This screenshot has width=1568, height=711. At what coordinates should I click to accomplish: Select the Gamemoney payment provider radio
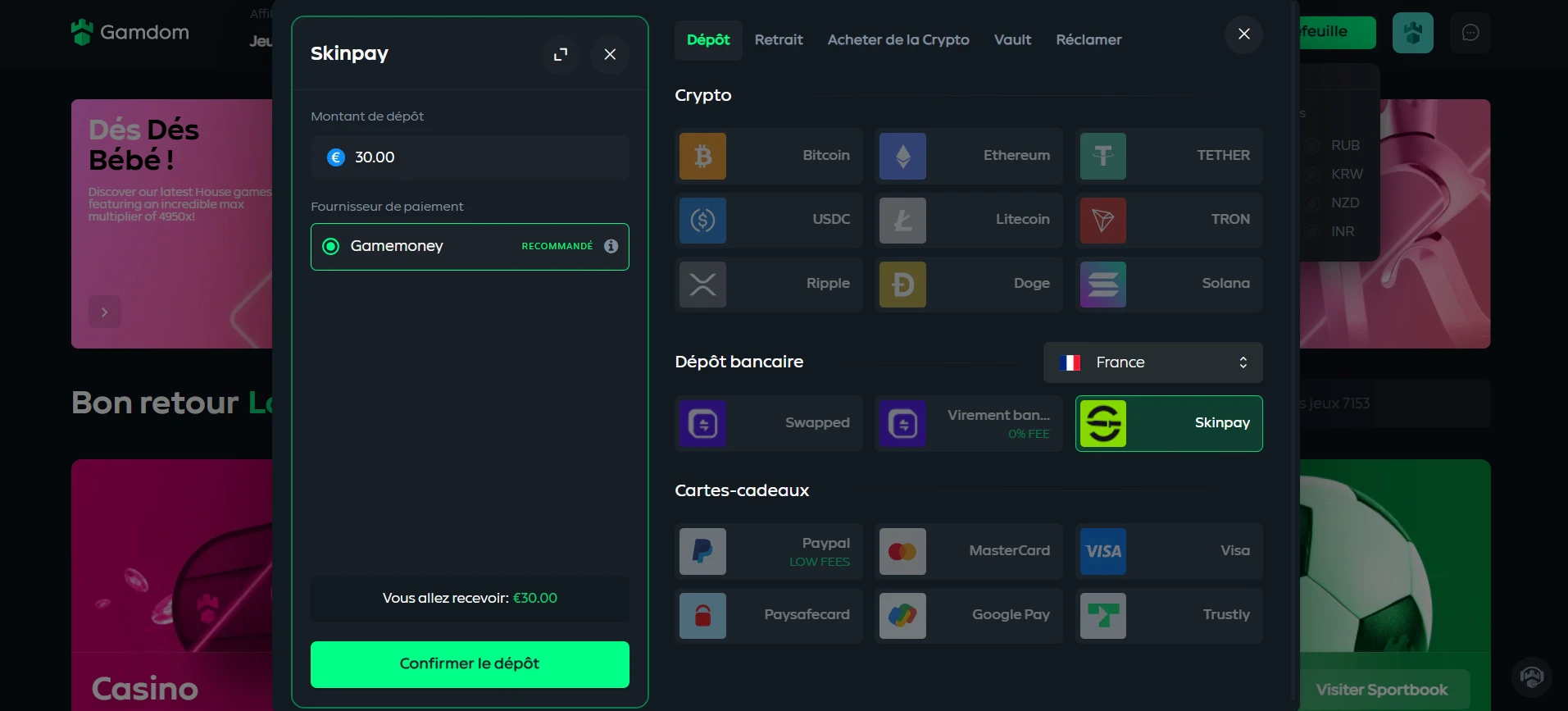pos(331,246)
